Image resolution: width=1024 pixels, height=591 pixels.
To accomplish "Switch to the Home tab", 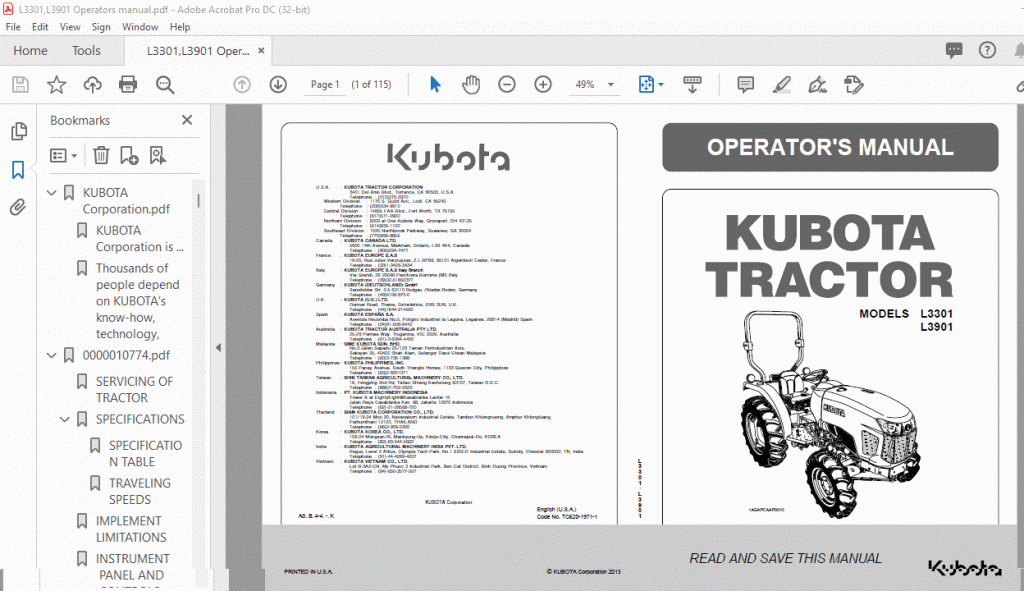I will pyautogui.click(x=30, y=50).
